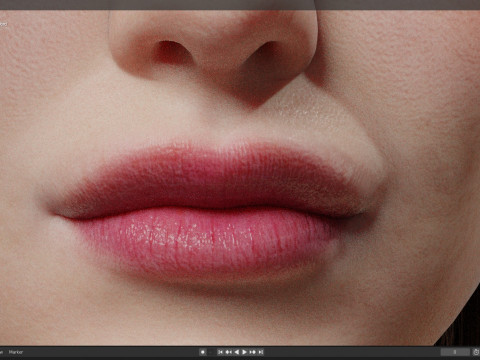Jump to the previous keyframe
Screen dimensions: 480x360
point(228,352)
